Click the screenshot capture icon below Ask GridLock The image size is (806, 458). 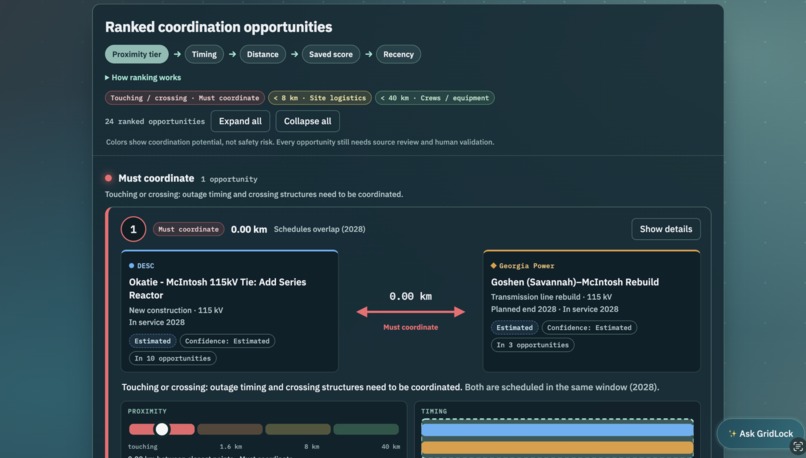point(797,447)
